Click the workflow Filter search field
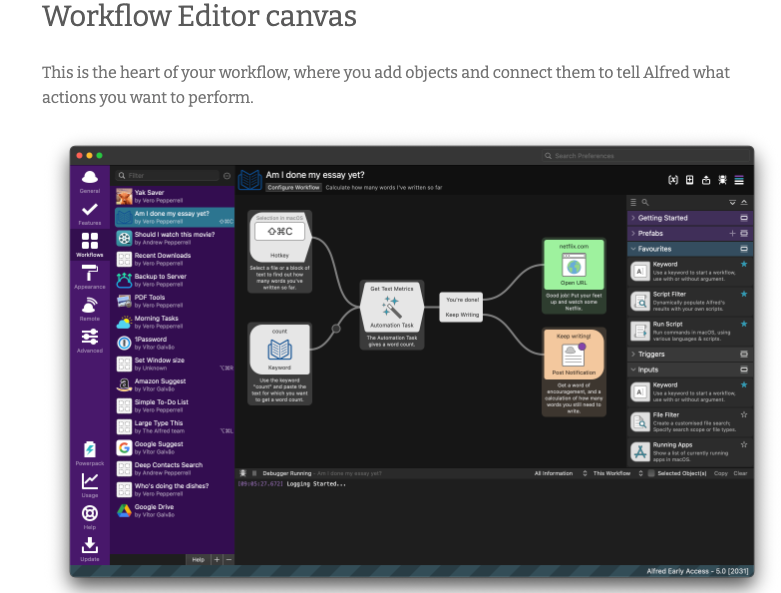 (167, 175)
